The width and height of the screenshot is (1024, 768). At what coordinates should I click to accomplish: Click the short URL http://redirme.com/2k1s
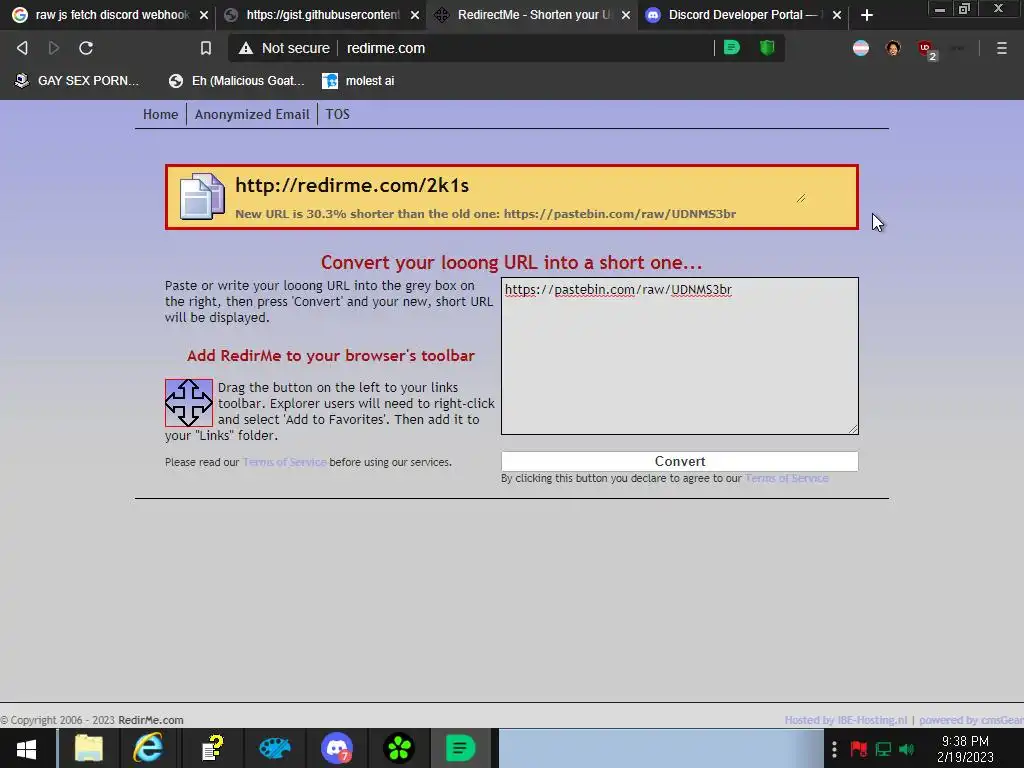click(352, 185)
